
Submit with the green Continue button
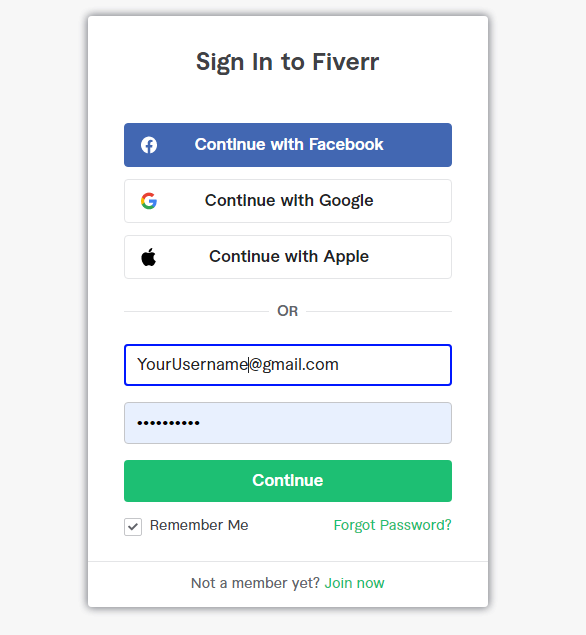(288, 481)
